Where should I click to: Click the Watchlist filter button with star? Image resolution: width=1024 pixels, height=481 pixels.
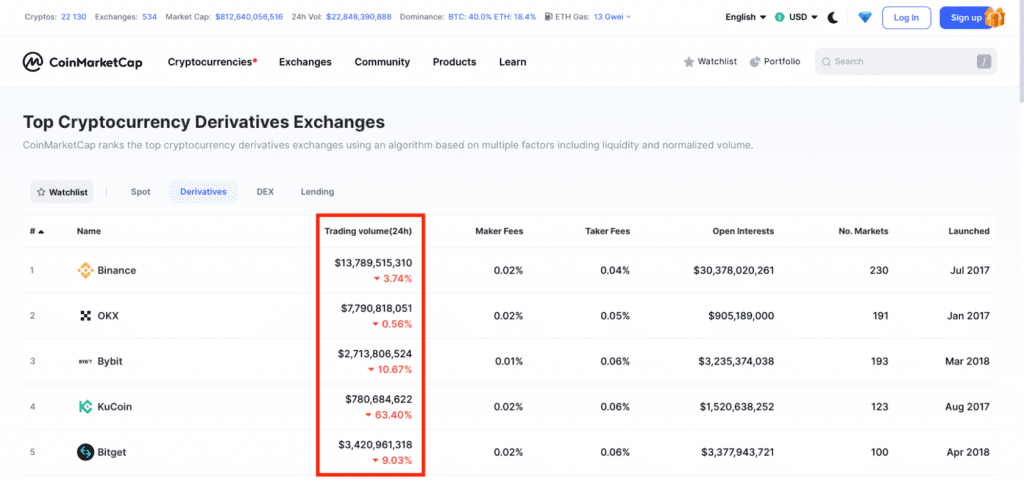click(62, 193)
